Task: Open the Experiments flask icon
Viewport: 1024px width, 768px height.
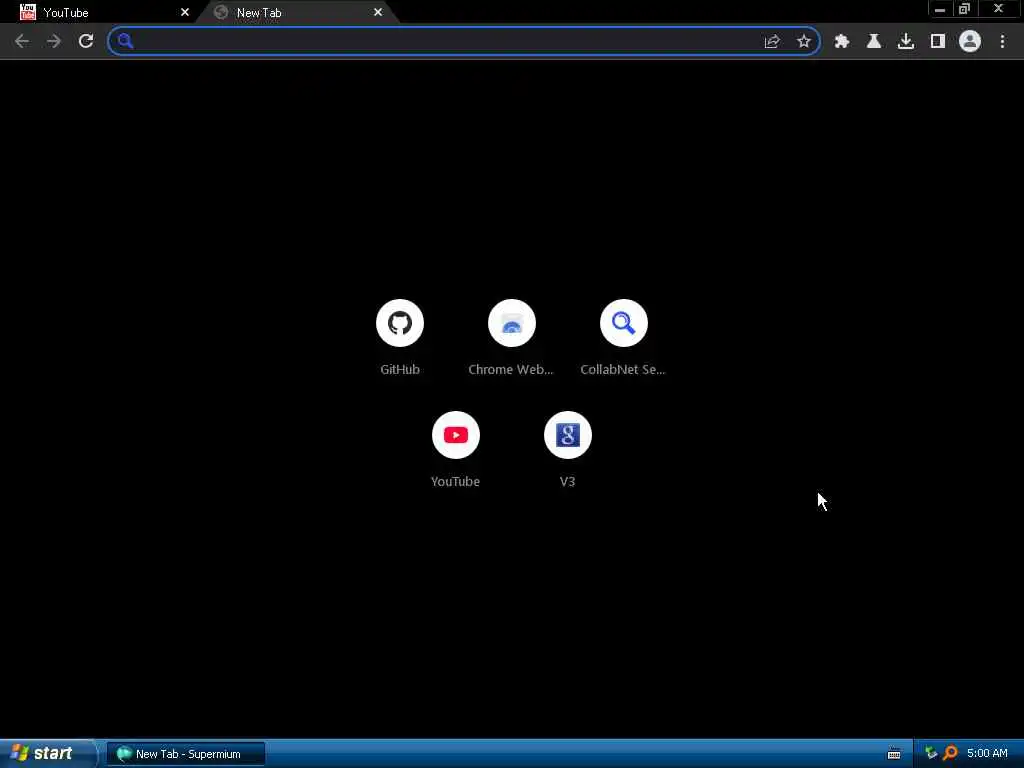Action: [x=874, y=41]
